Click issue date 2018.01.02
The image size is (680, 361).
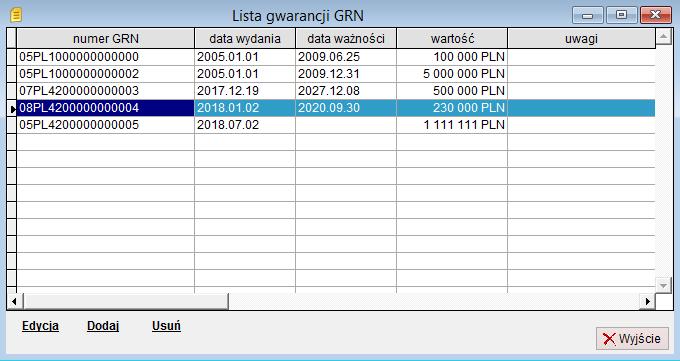228,108
